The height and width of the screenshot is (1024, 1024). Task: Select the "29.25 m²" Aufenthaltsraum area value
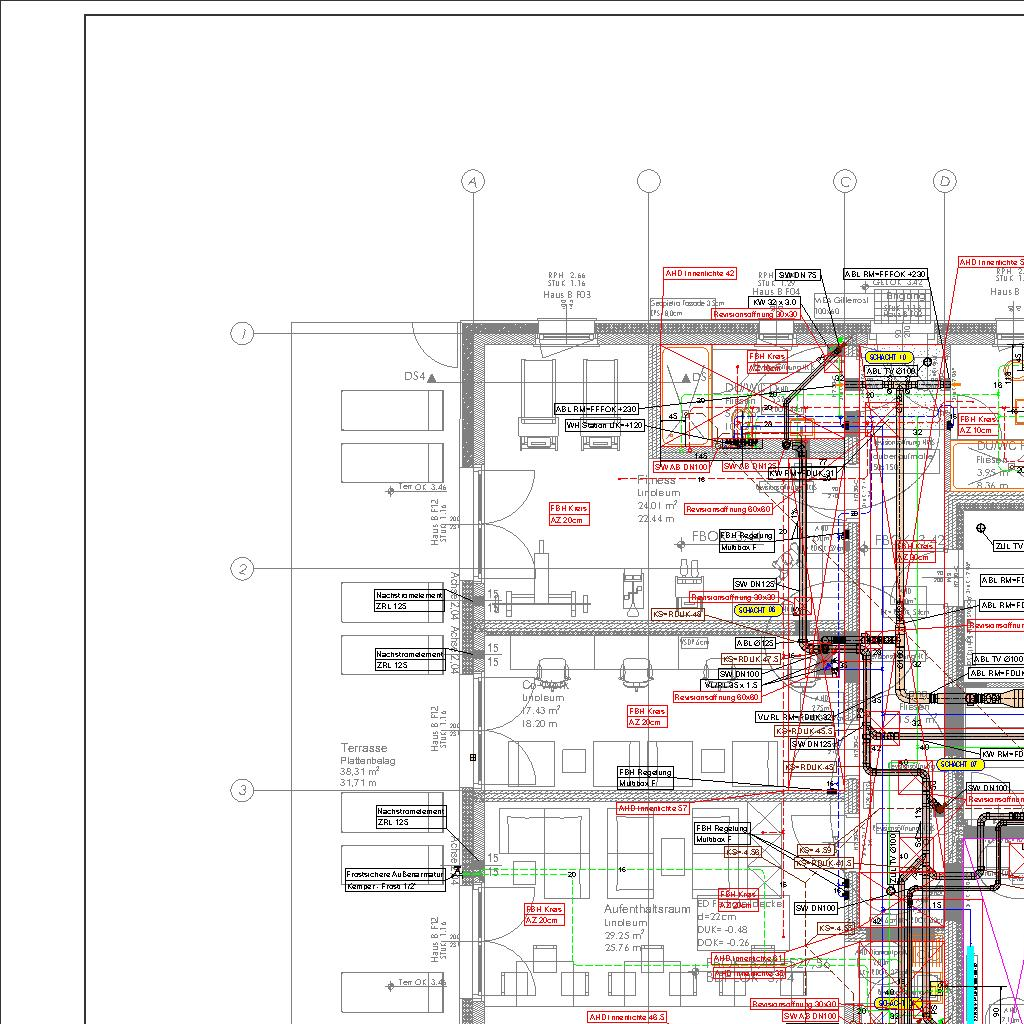tap(626, 935)
